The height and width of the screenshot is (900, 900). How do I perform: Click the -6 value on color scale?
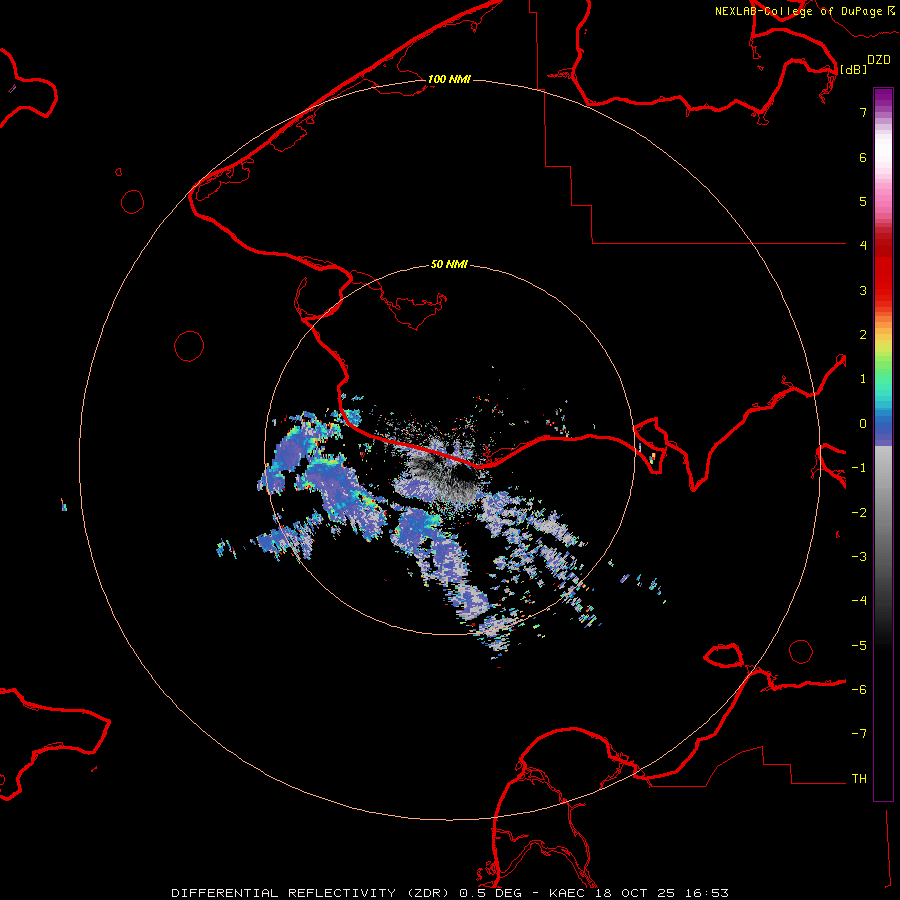[x=859, y=690]
